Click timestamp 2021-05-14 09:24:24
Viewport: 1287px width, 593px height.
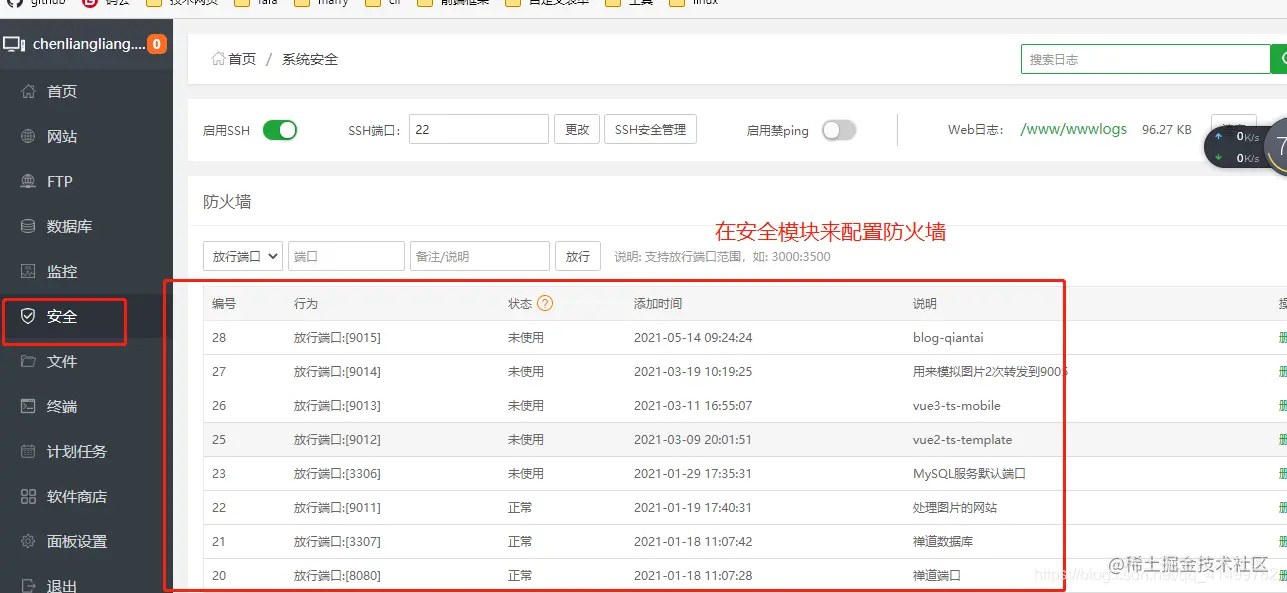[x=693, y=337]
